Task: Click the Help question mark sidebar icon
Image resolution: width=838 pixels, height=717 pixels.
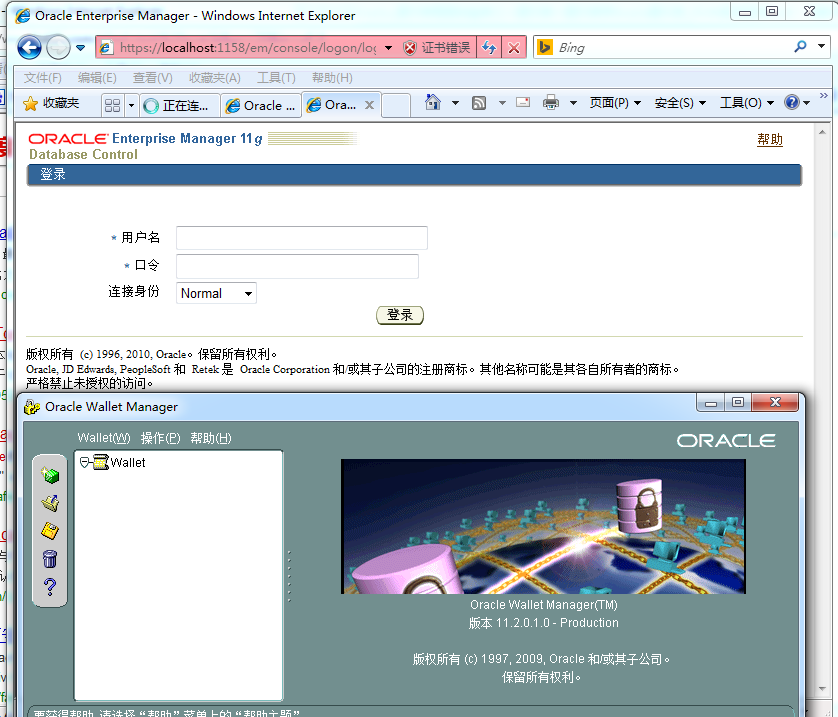Action: click(x=50, y=587)
